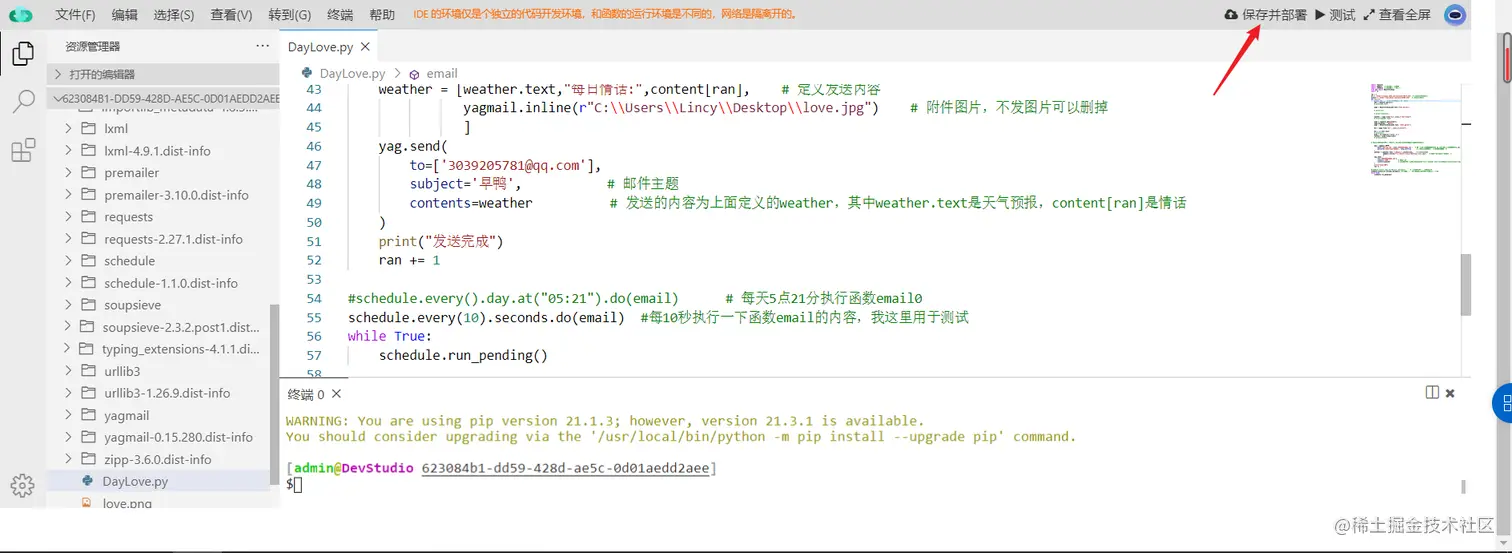
Task: Click the workspace ID 623084b1-dd59 in terminal
Action: tap(567, 468)
